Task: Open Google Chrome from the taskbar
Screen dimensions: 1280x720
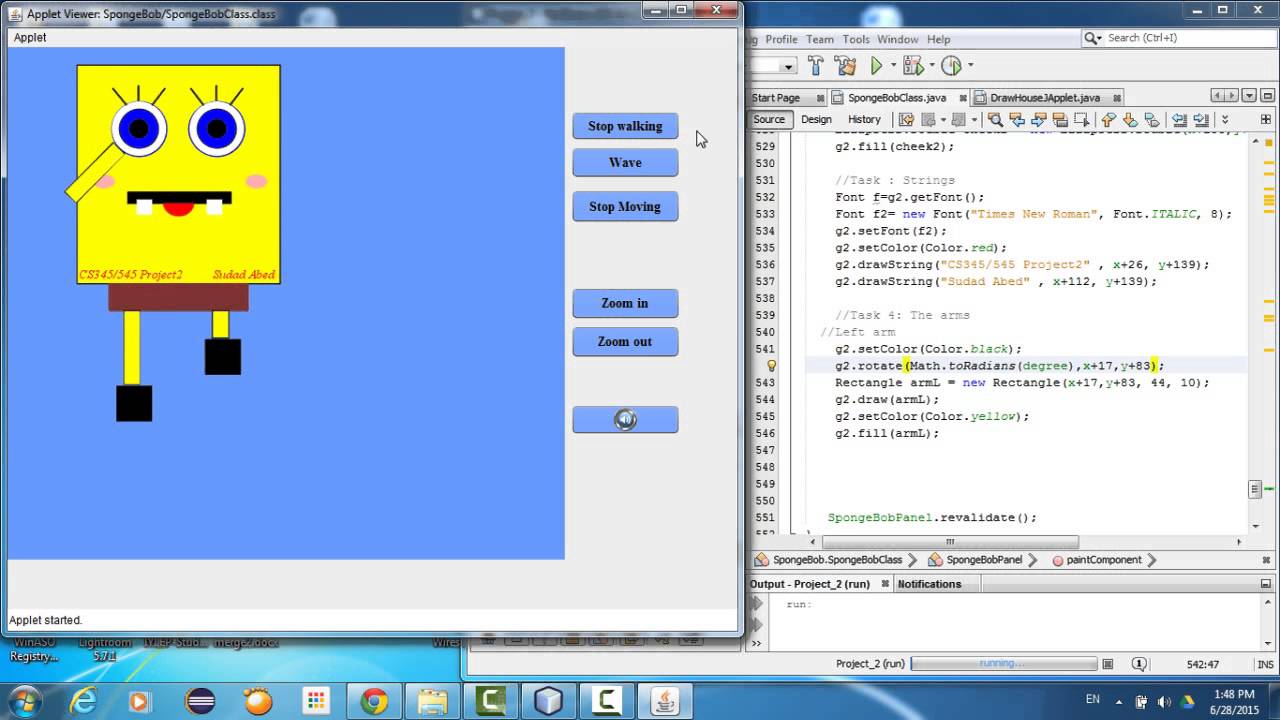Action: 374,701
